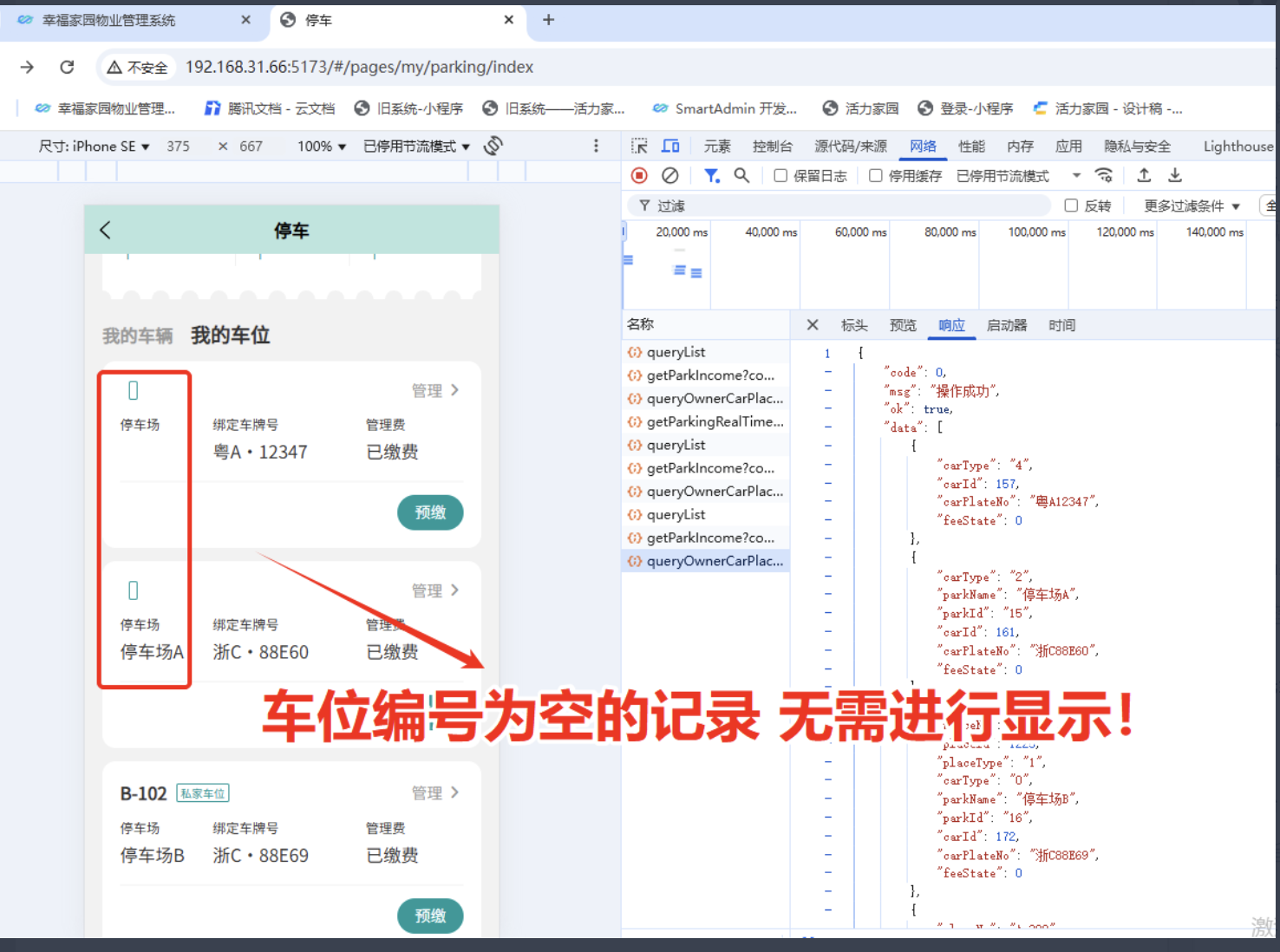Click the export HAR download icon
The image size is (1280, 952).
point(1175,176)
